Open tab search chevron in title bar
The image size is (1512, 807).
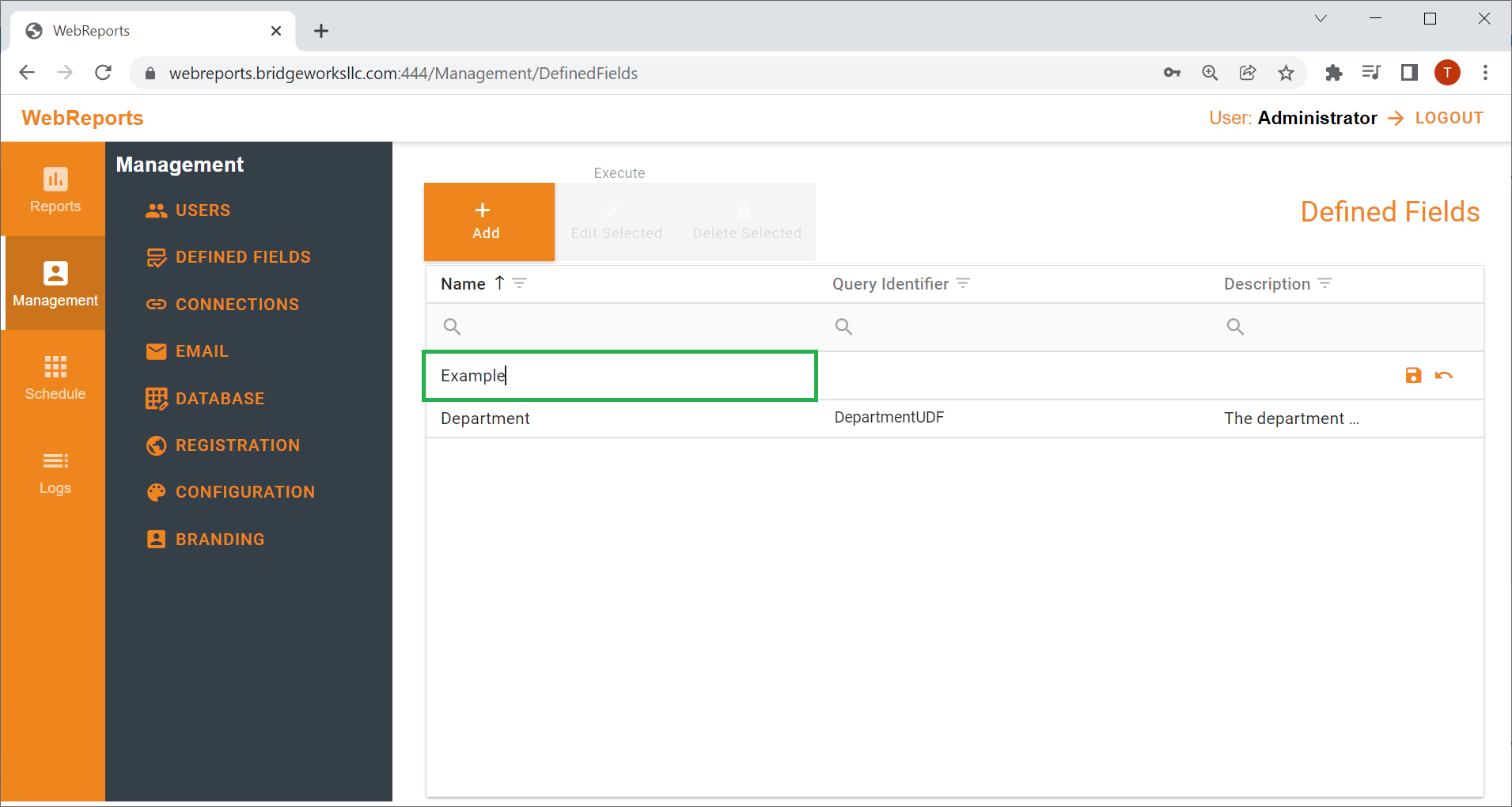coord(1321,18)
